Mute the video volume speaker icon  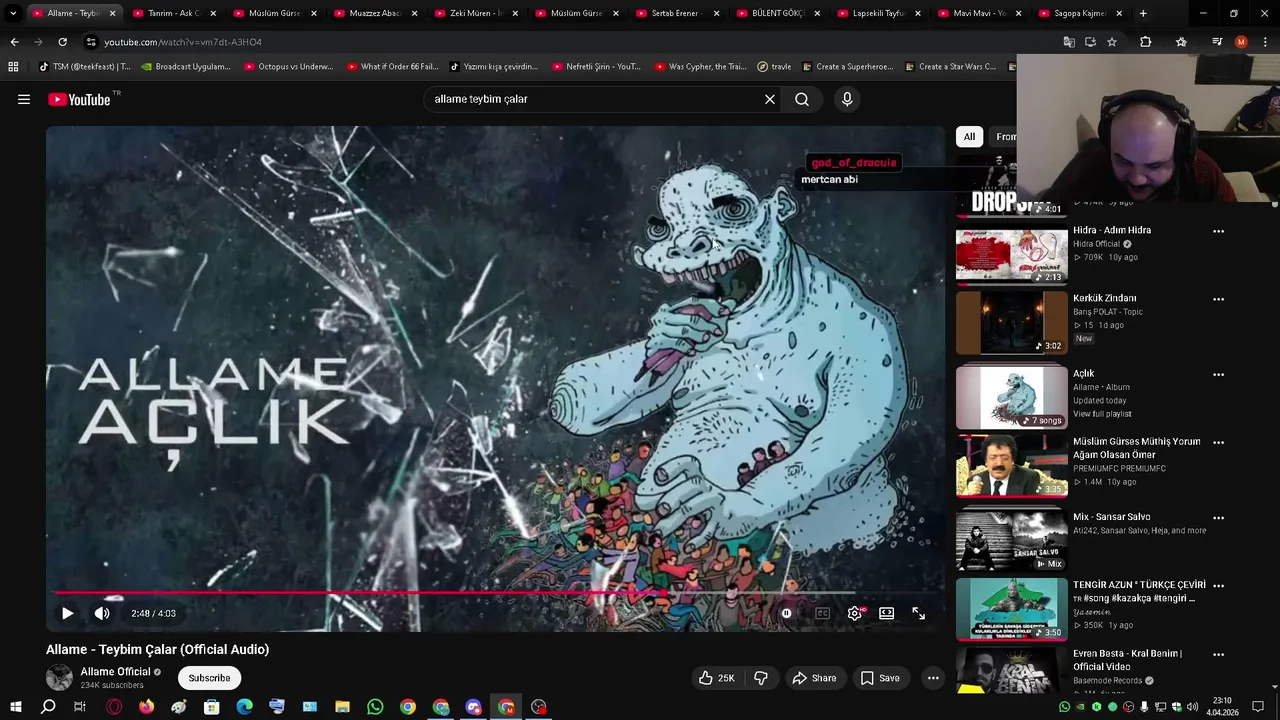[102, 613]
